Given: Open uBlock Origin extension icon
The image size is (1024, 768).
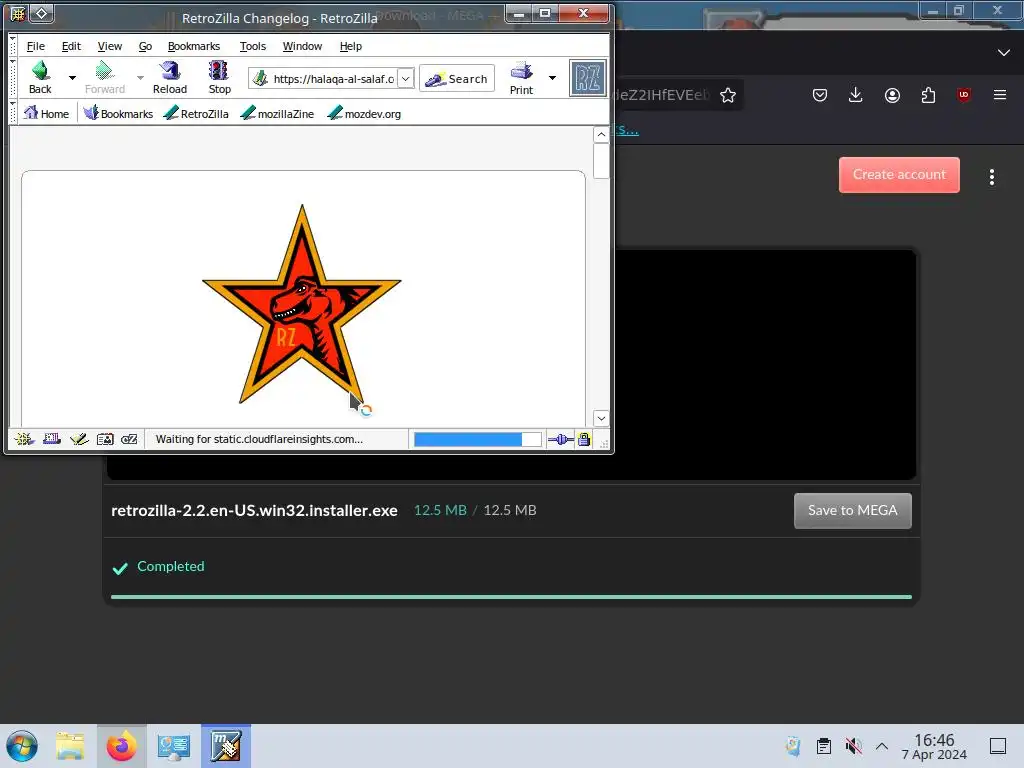Looking at the screenshot, I should tap(964, 95).
